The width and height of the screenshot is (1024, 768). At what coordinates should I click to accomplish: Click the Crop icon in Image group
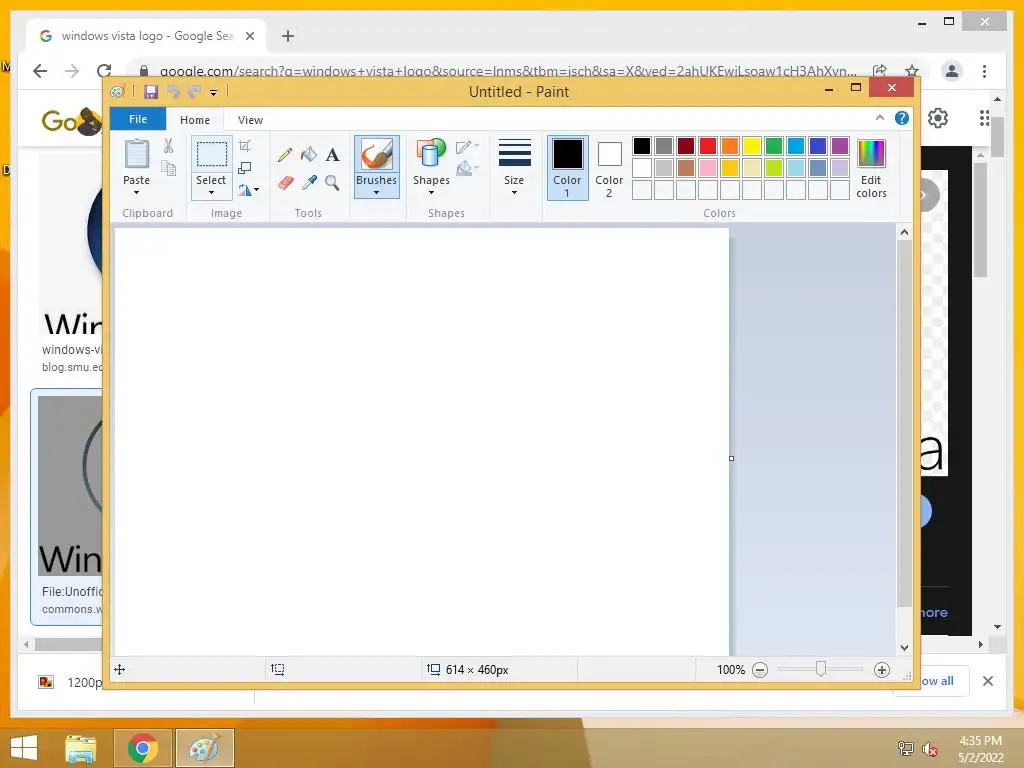click(245, 146)
